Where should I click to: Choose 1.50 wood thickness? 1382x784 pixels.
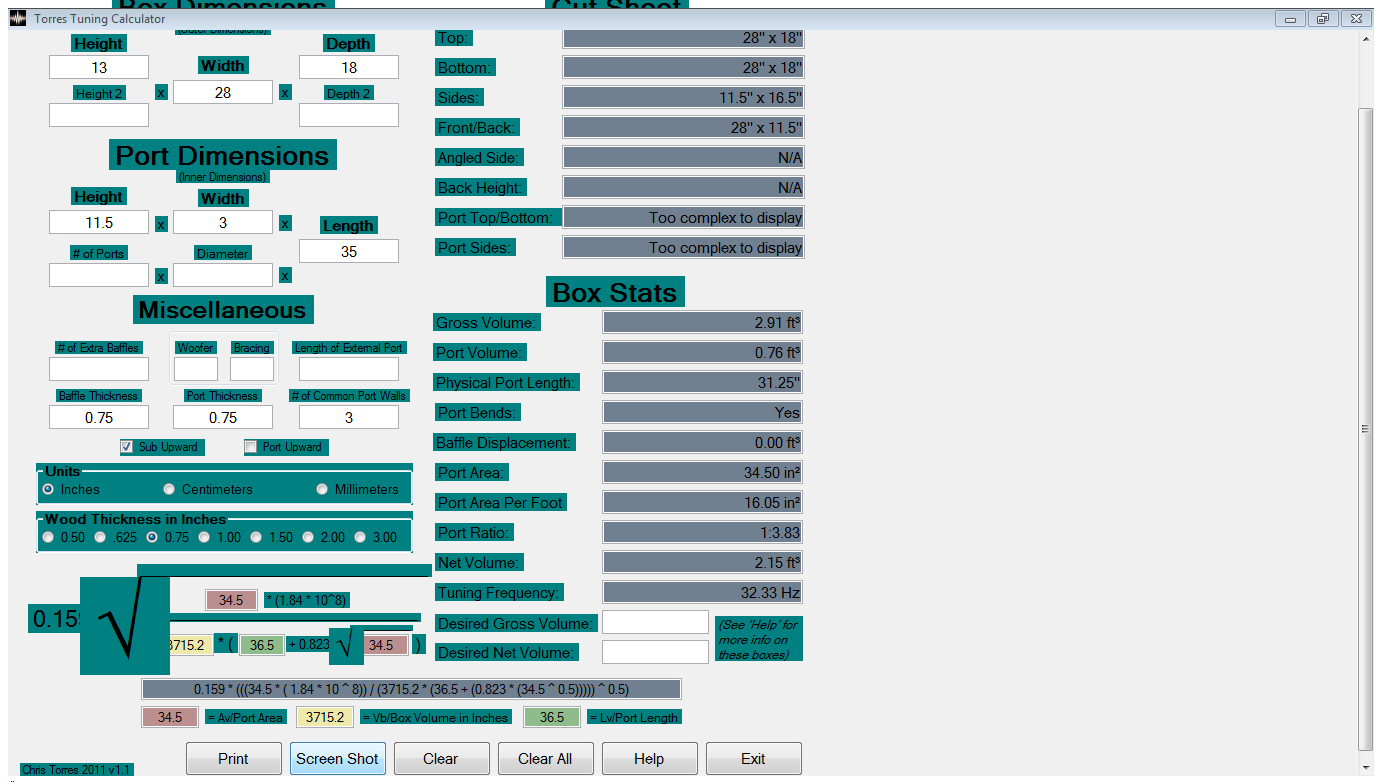click(x=256, y=537)
